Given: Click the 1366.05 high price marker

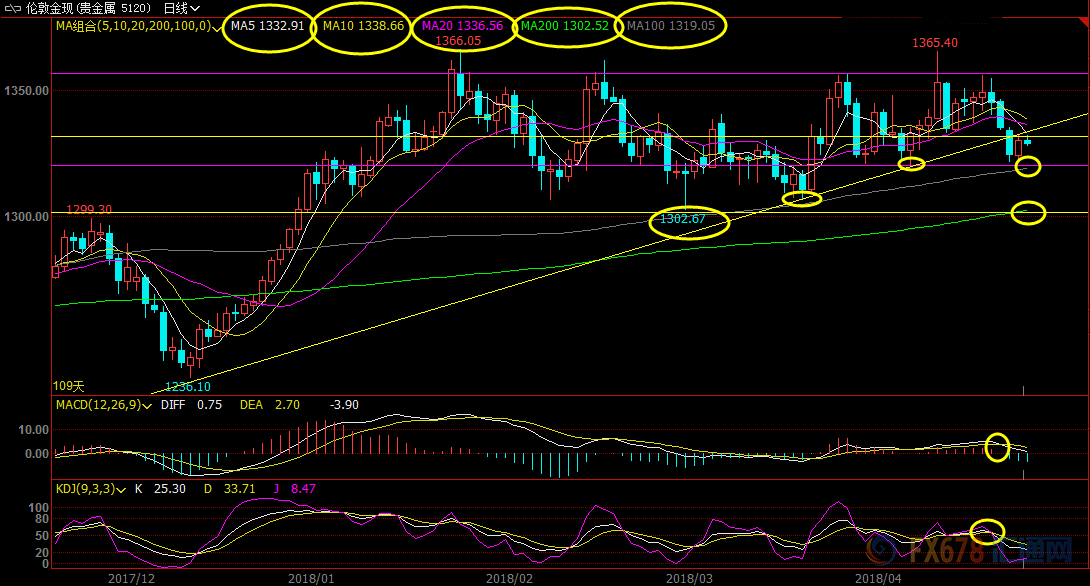Looking at the screenshot, I should [458, 41].
